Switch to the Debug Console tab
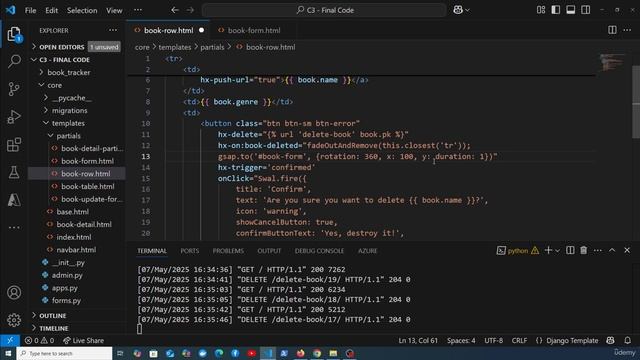This screenshot has width=640, height=360. point(319,251)
